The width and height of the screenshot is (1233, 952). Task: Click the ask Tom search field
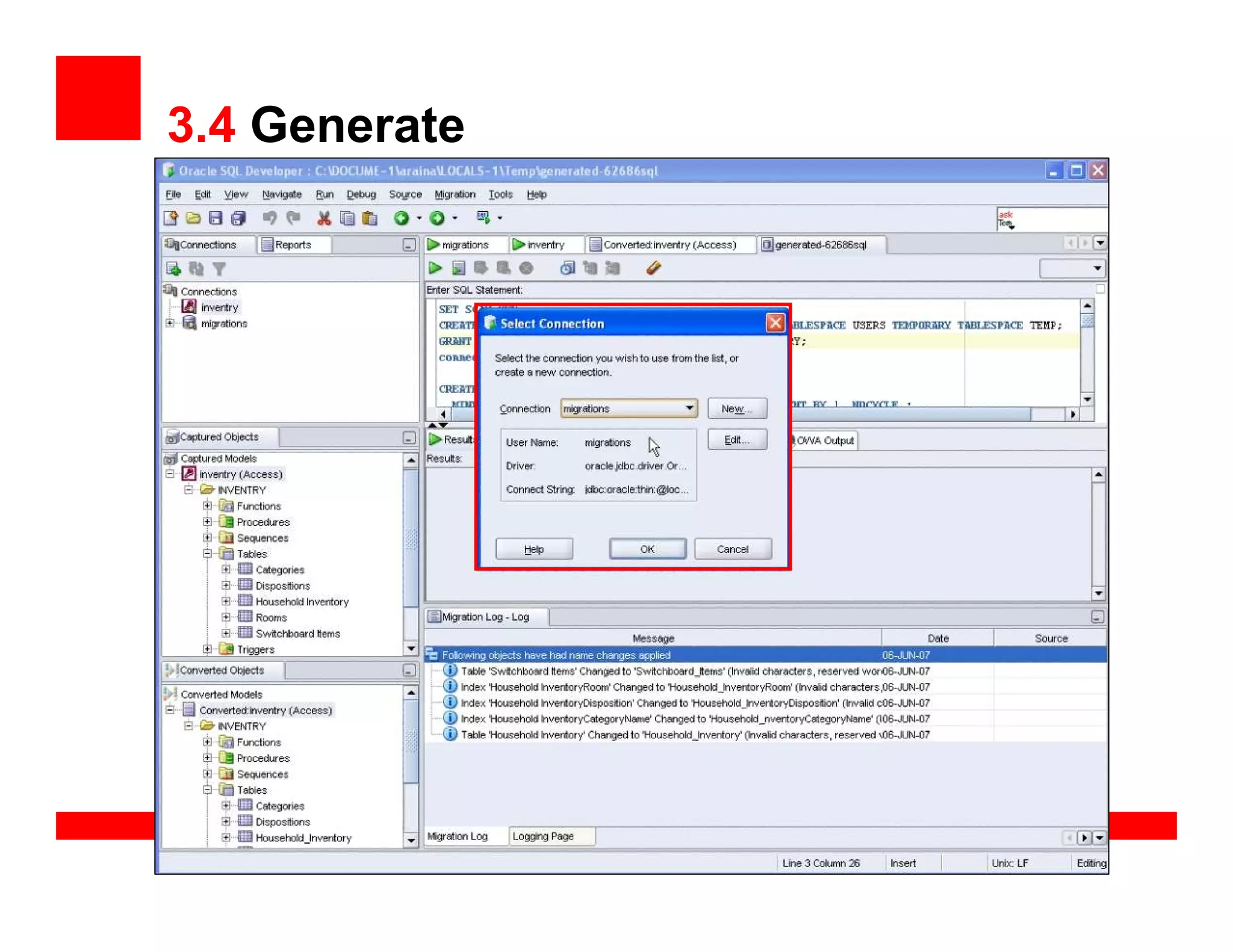pyautogui.click(x=1051, y=219)
